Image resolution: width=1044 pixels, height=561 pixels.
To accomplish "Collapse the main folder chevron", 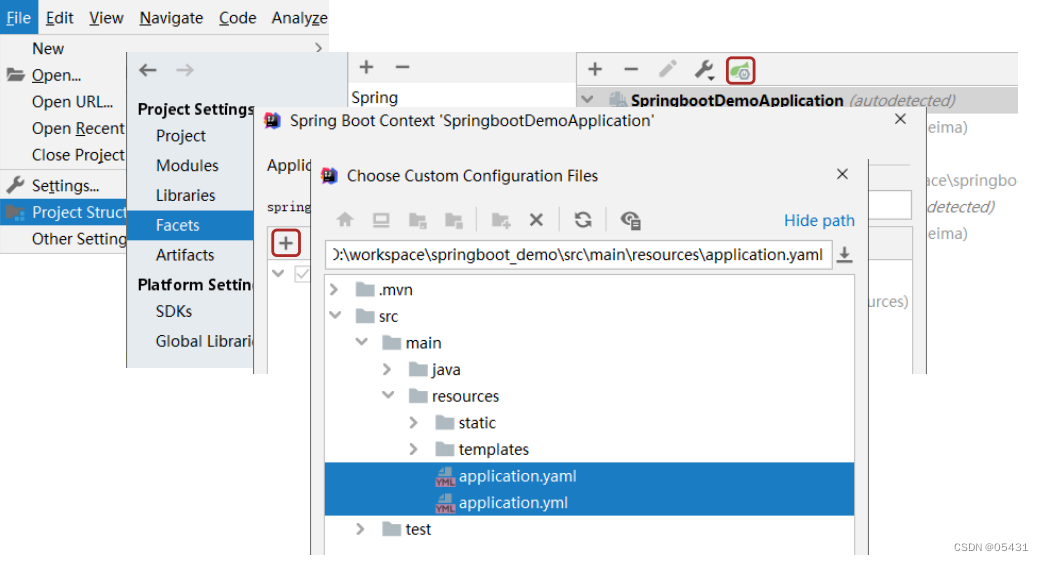I will (362, 342).
